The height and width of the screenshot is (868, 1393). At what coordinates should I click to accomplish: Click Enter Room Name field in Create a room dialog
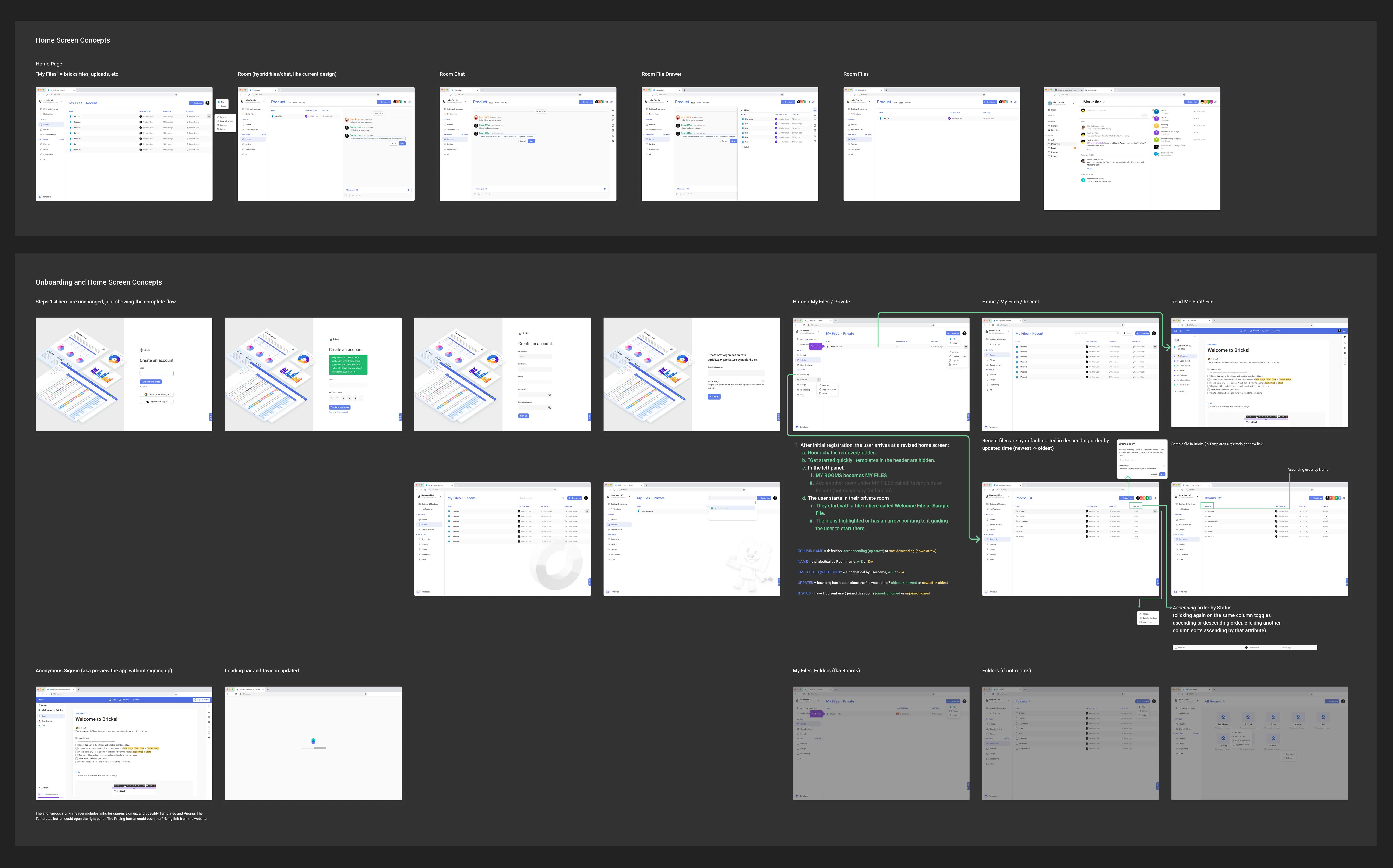click(x=1142, y=460)
